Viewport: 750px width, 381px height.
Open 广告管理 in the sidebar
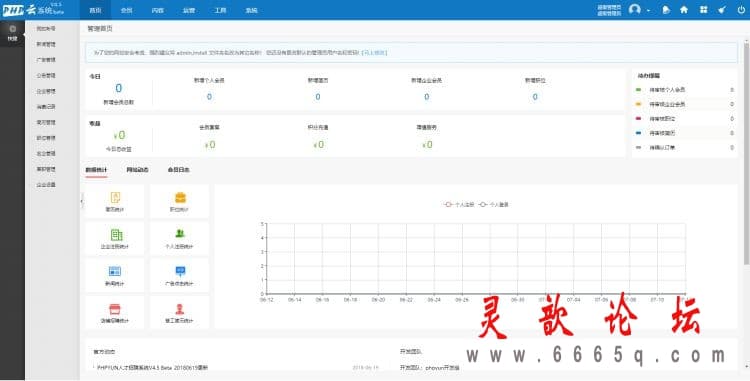tap(46, 60)
